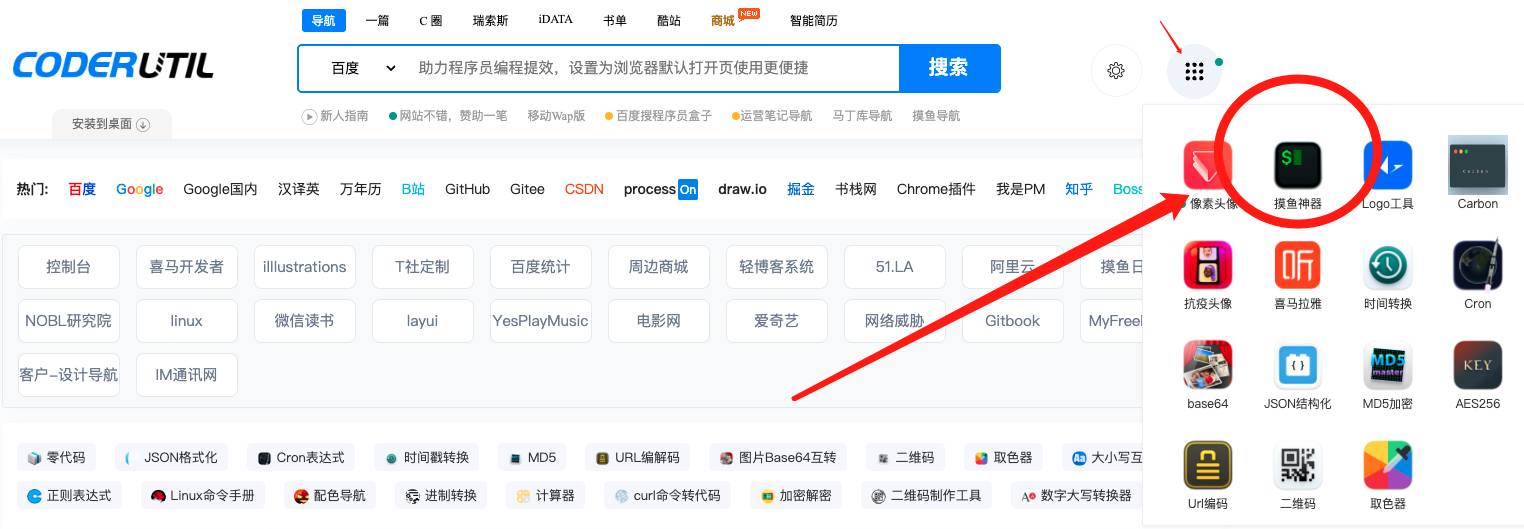Viewport: 1524px width, 529px height.
Task: Switch to the C圈 tab
Action: pos(431,20)
